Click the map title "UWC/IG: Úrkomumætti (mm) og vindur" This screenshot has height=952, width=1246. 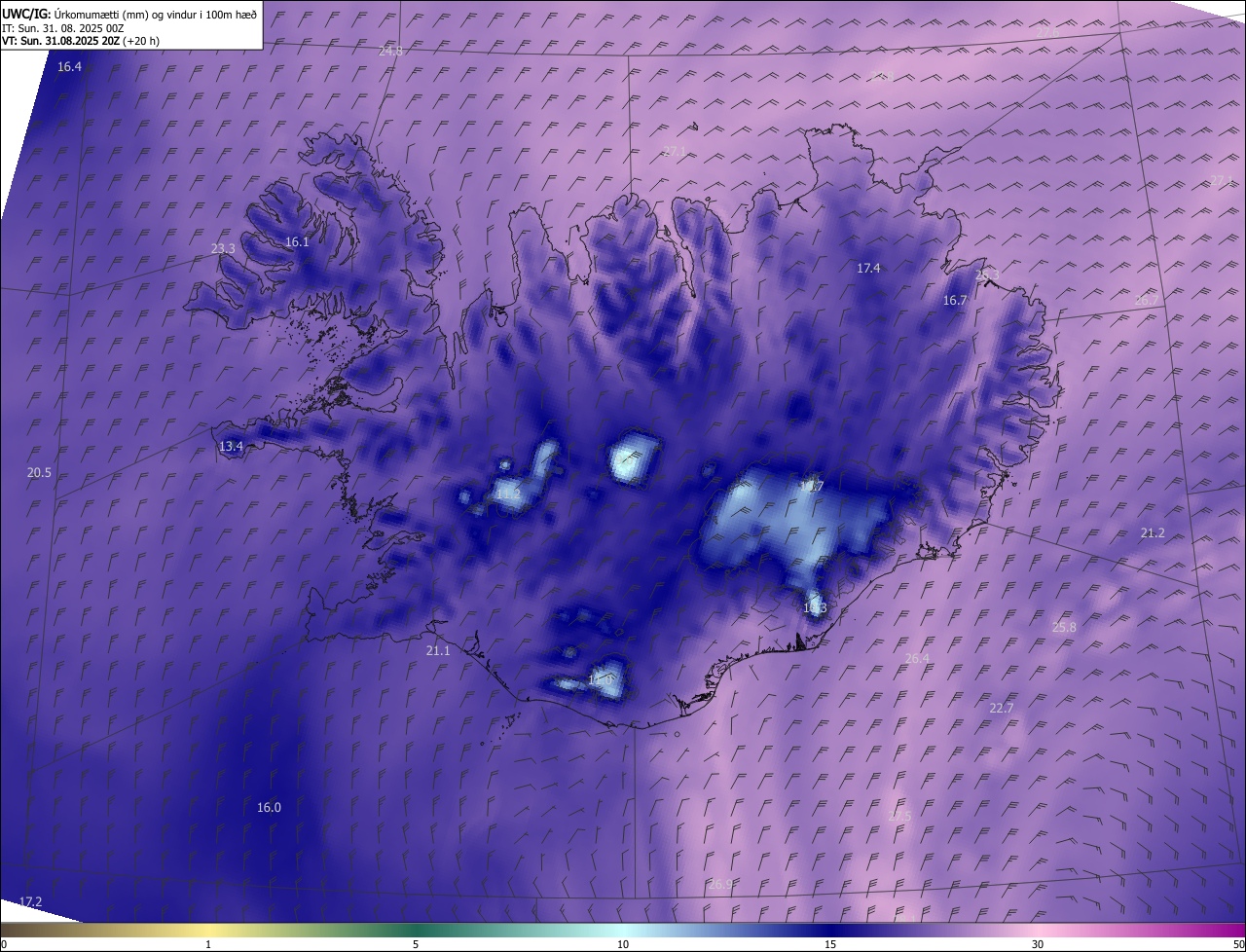(129, 14)
